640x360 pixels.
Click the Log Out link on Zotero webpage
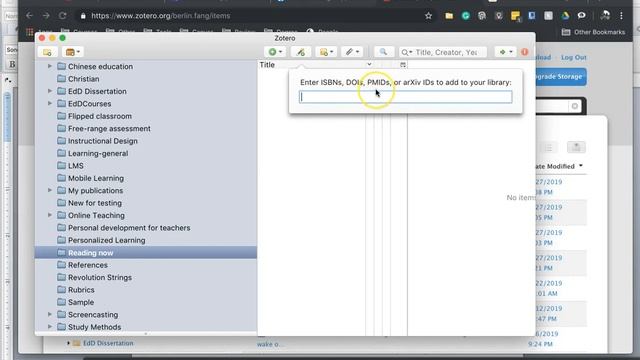point(573,58)
